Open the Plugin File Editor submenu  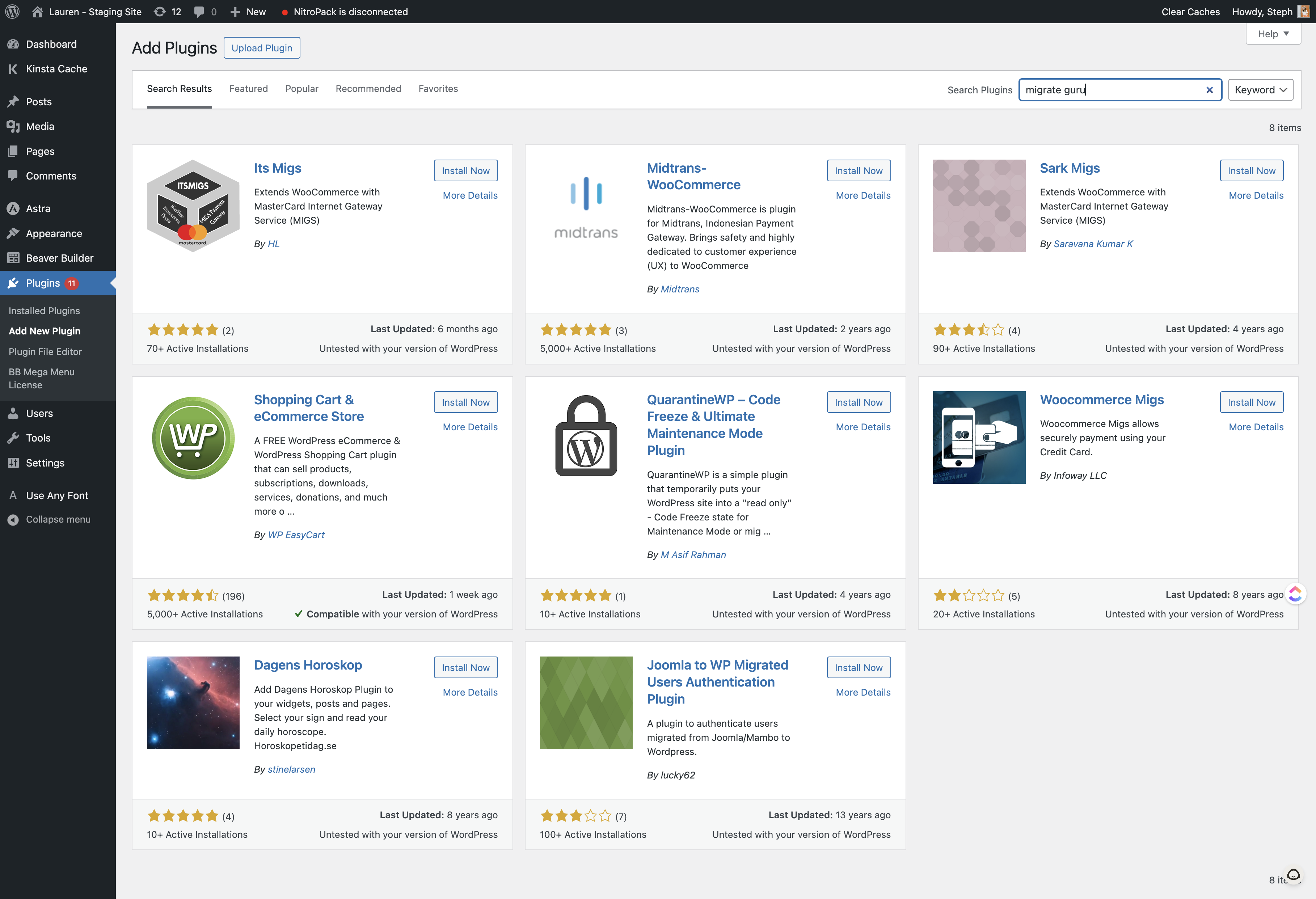pos(45,351)
